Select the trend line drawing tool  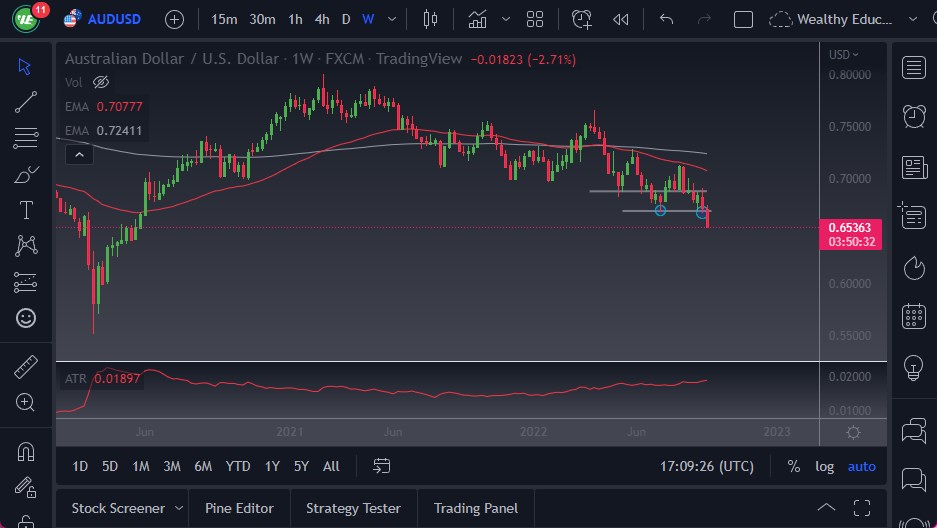pos(26,101)
